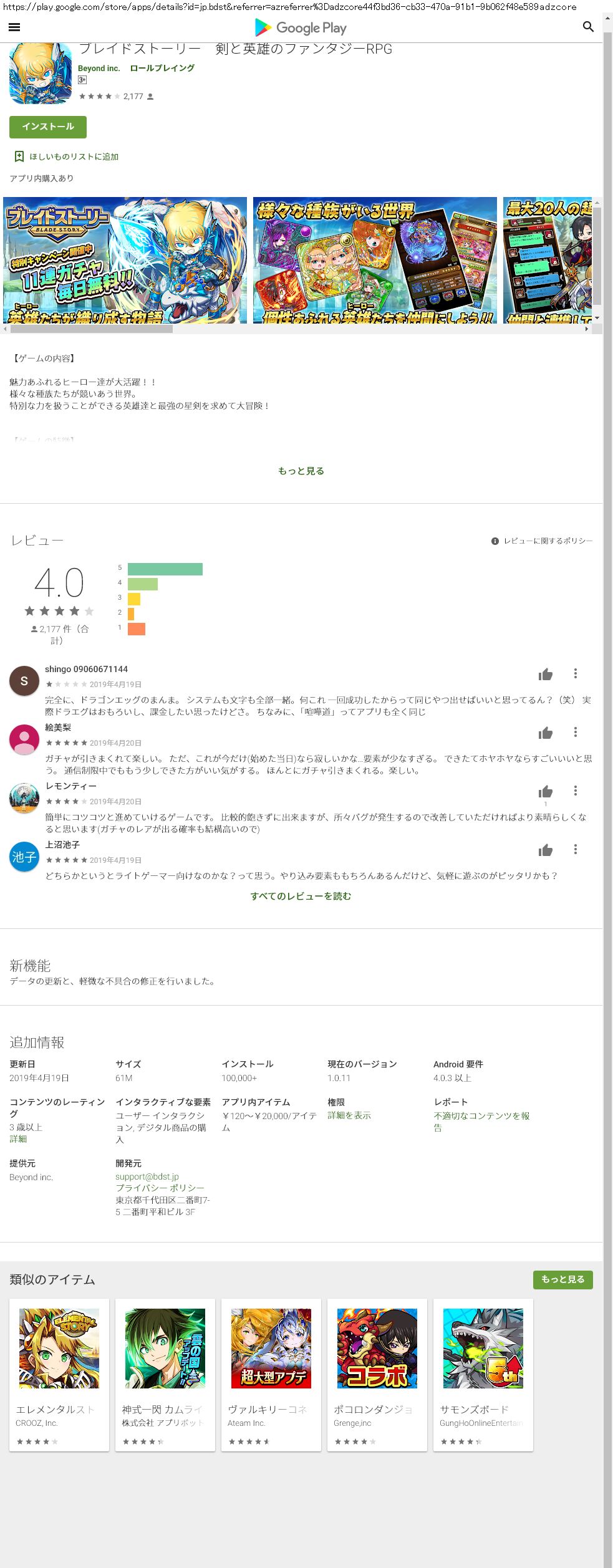Like the review by 絵美梨

tap(546, 733)
